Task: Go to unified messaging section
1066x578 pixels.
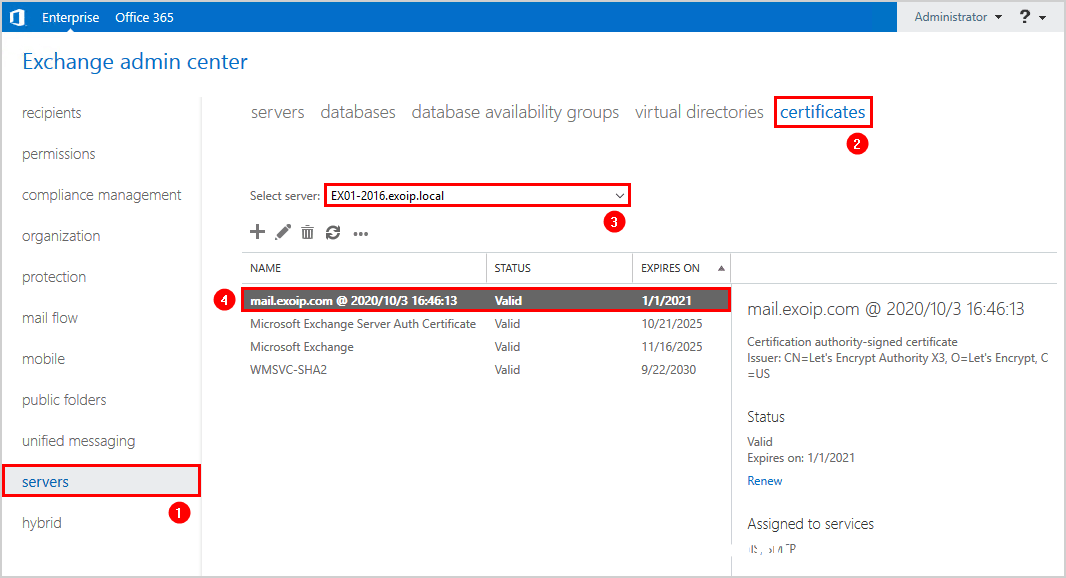Action: 78,441
